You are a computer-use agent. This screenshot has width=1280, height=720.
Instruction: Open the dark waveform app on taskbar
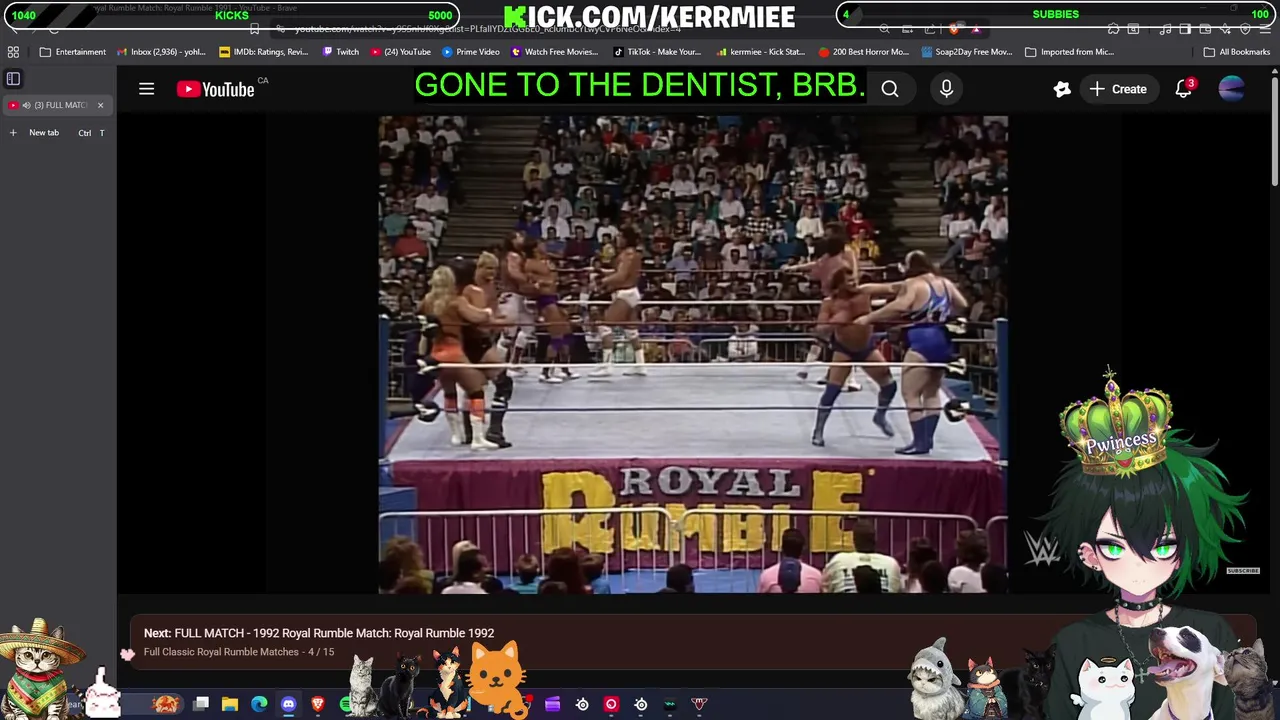tap(670, 704)
